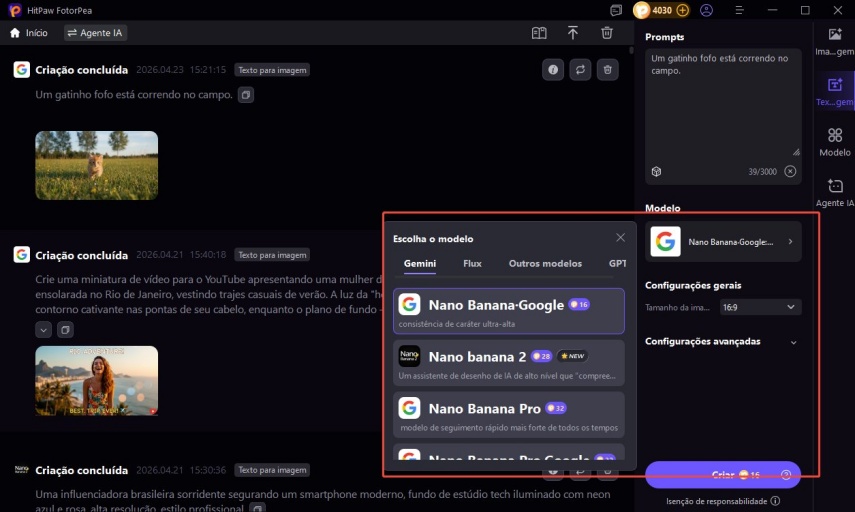
Task: Copy the kitten prompt text
Action: (x=246, y=95)
